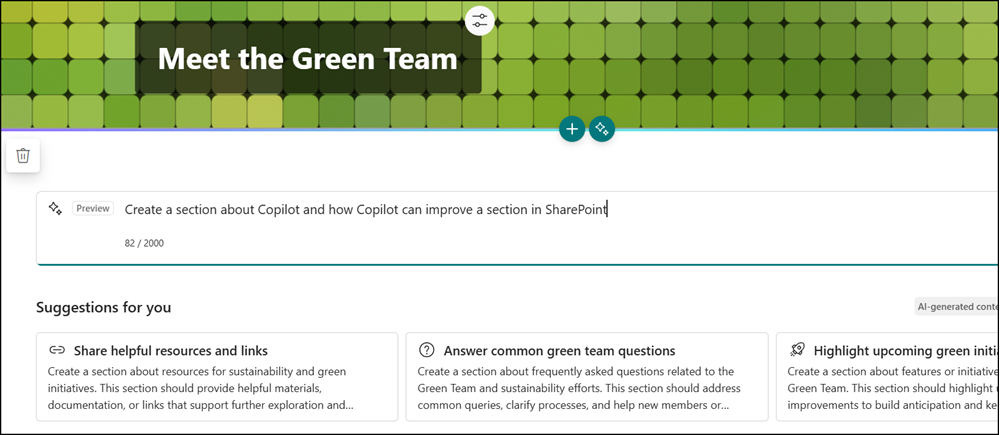Click the Copilot sparkle icon in prompt box
Viewport: 1000px width, 435px height.
[x=56, y=208]
